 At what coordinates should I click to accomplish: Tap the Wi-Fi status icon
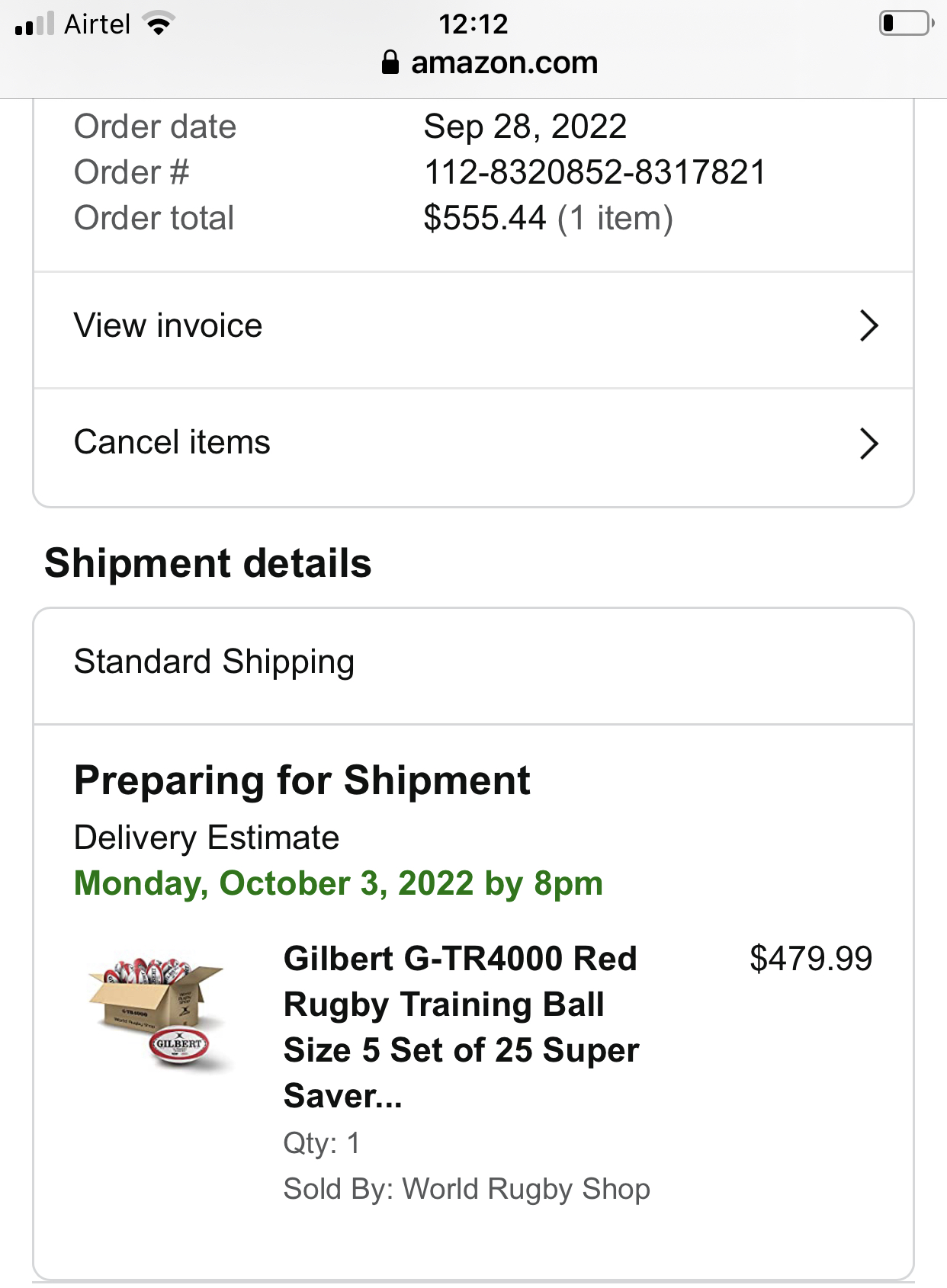click(159, 24)
